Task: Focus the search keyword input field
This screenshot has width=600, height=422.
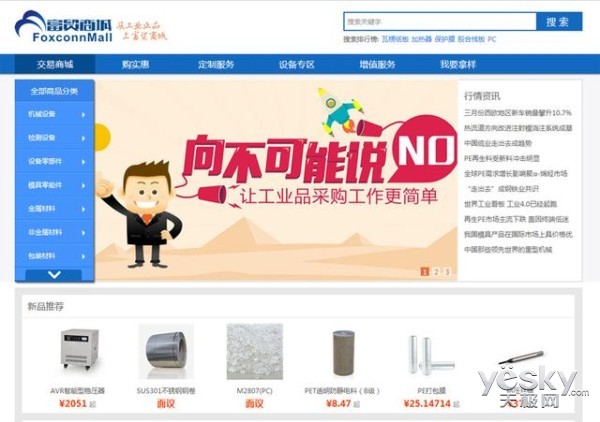Action: 440,22
